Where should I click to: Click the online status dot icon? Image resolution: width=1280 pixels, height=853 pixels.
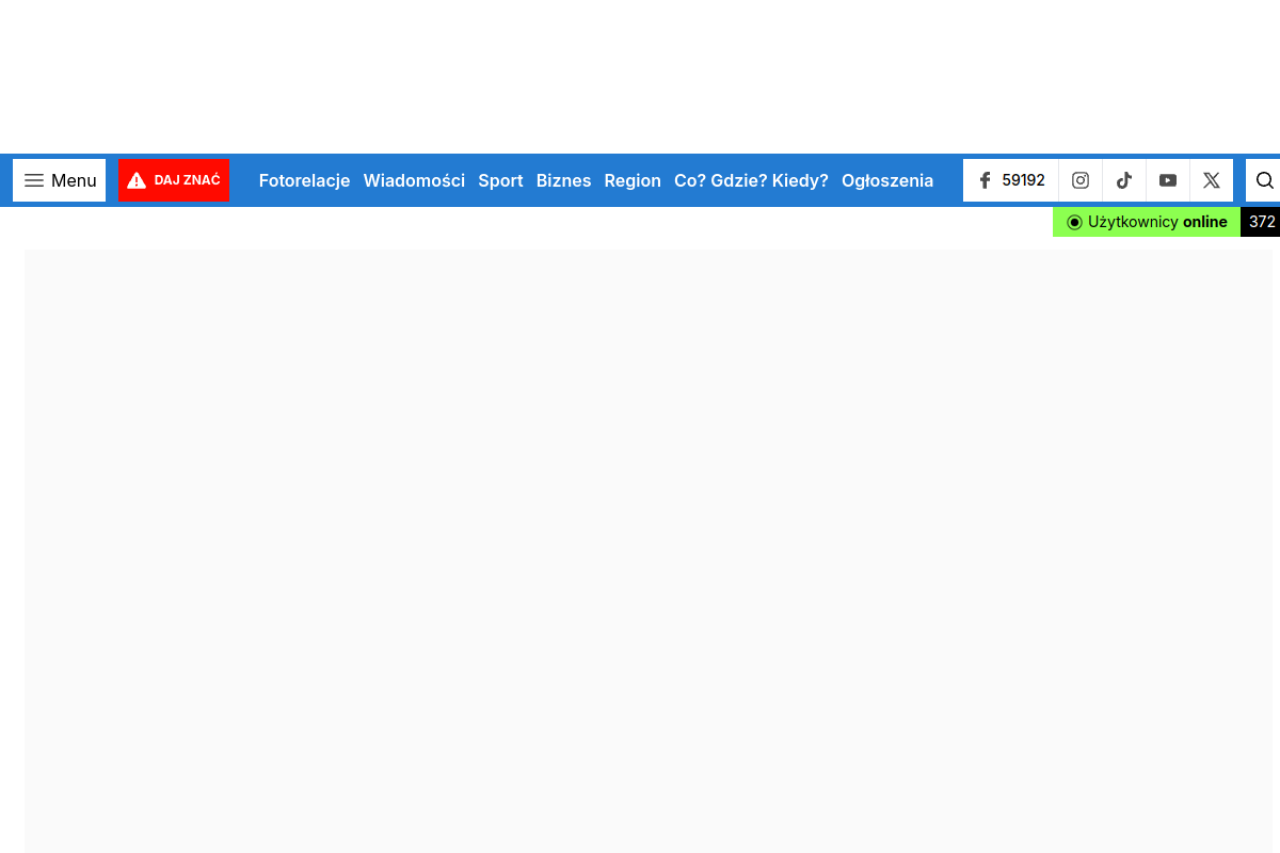[1074, 222]
